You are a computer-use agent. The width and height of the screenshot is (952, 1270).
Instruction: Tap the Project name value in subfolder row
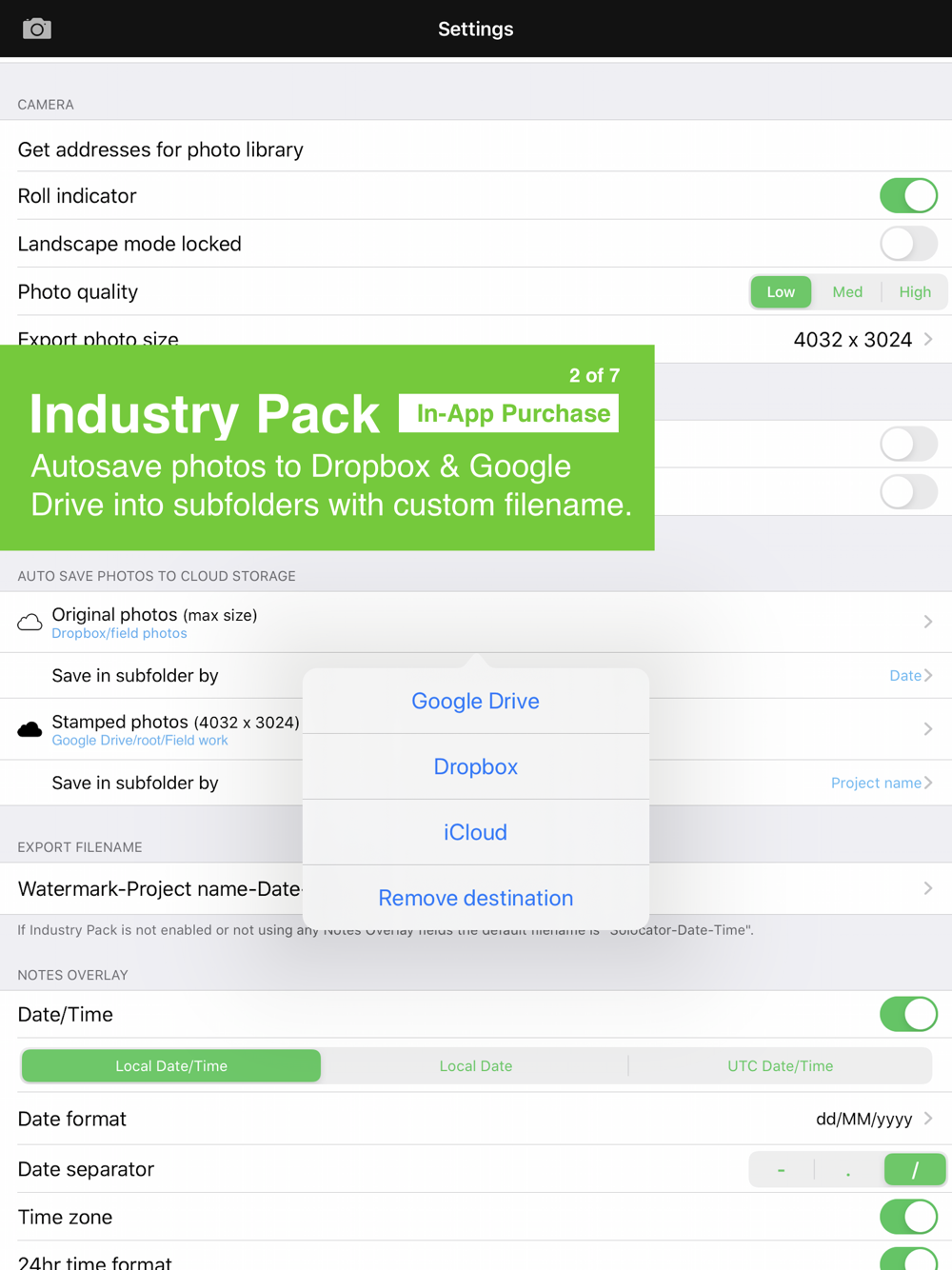coord(876,784)
